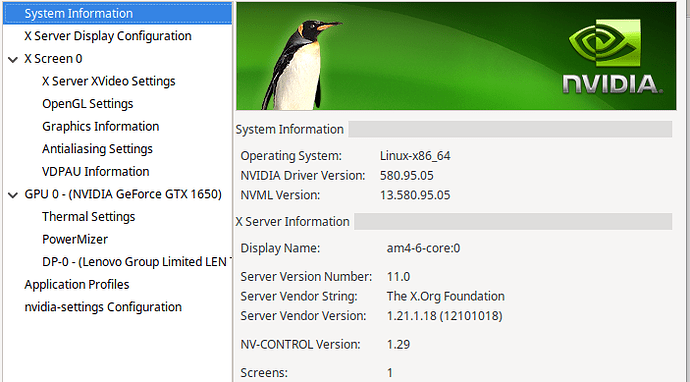The image size is (690, 382).
Task: Collapse the X Screen 0 tree node
Action: coord(13,59)
